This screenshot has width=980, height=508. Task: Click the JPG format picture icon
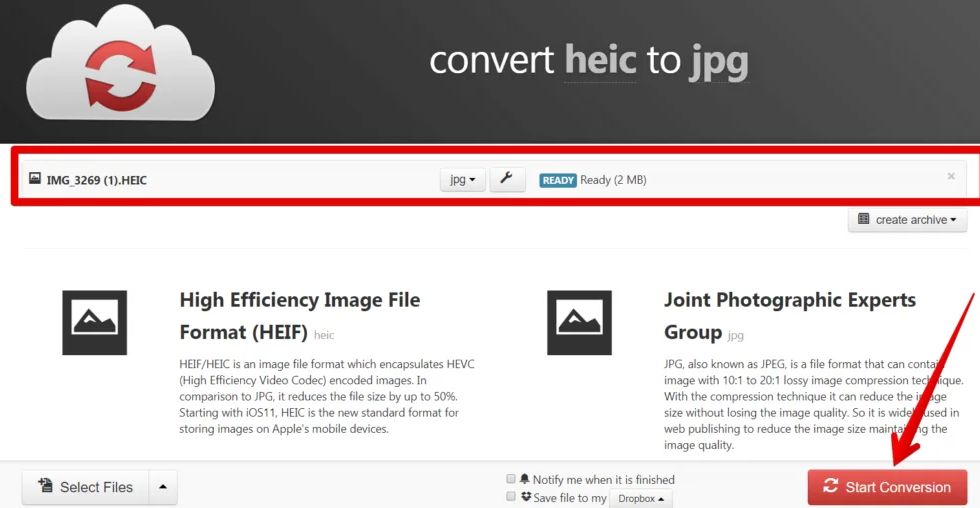pyautogui.click(x=579, y=323)
